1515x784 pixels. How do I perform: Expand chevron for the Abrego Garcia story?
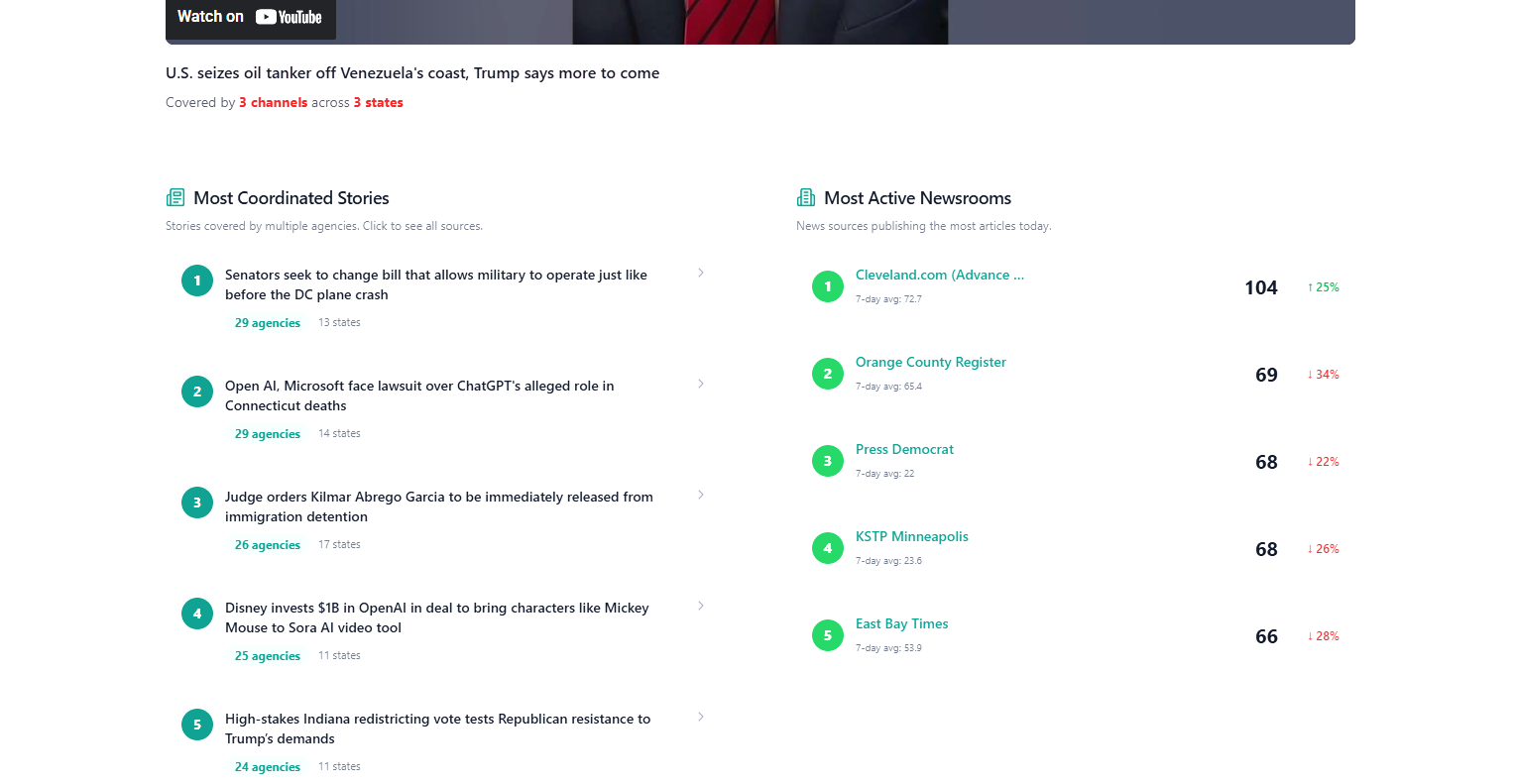pyautogui.click(x=701, y=495)
